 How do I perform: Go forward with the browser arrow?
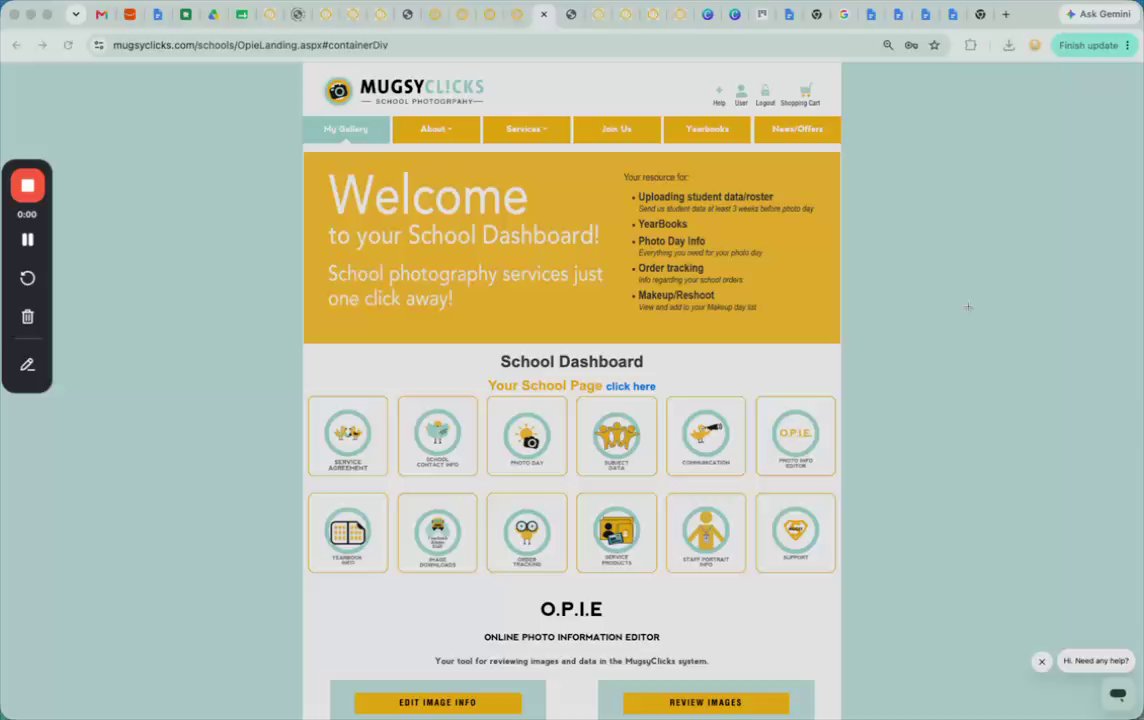coord(42,45)
